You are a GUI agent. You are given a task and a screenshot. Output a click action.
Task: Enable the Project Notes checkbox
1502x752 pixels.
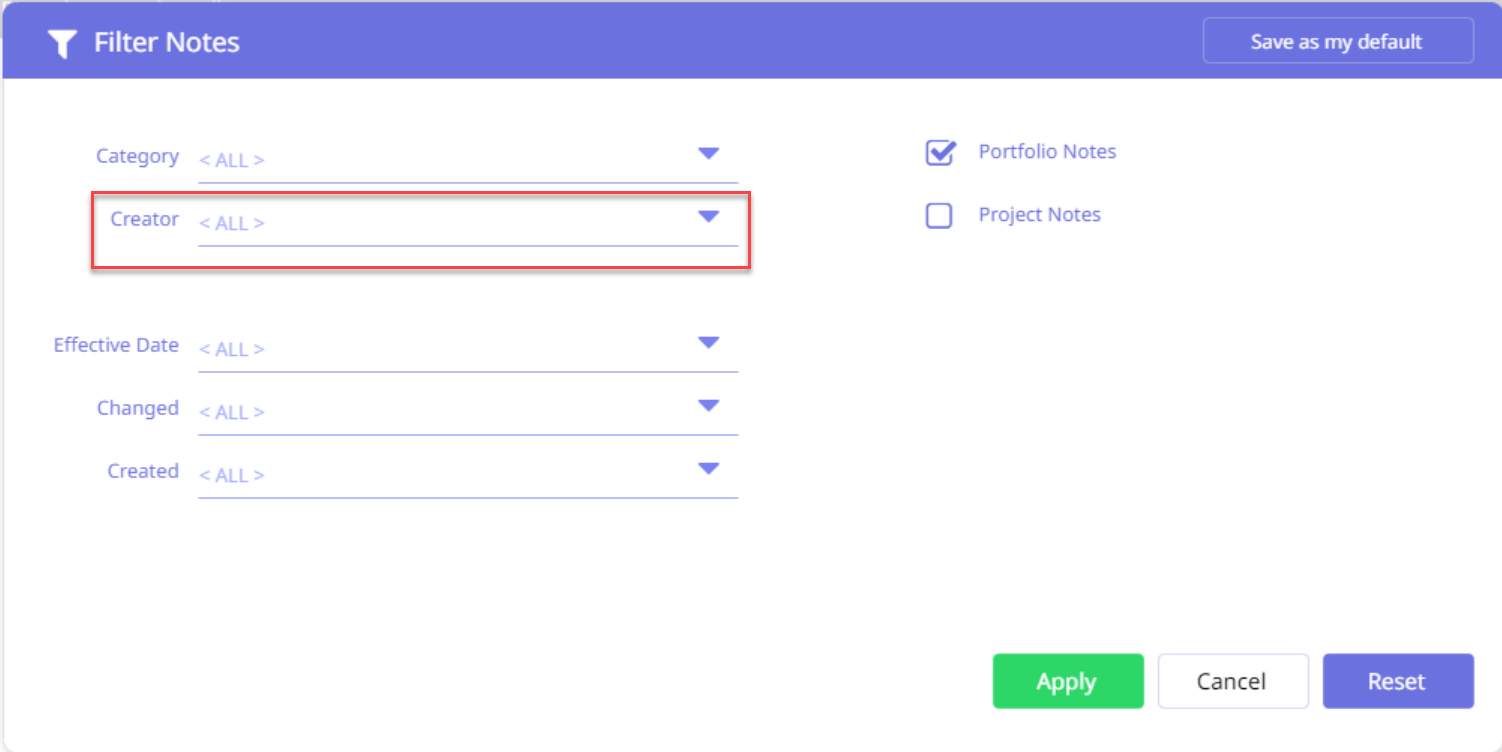(939, 216)
